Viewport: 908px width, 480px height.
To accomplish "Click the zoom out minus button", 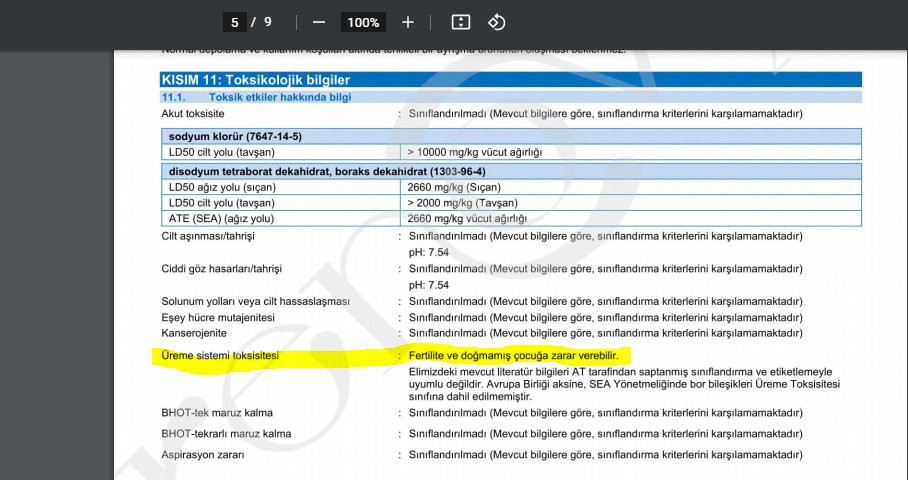I will pos(318,22).
